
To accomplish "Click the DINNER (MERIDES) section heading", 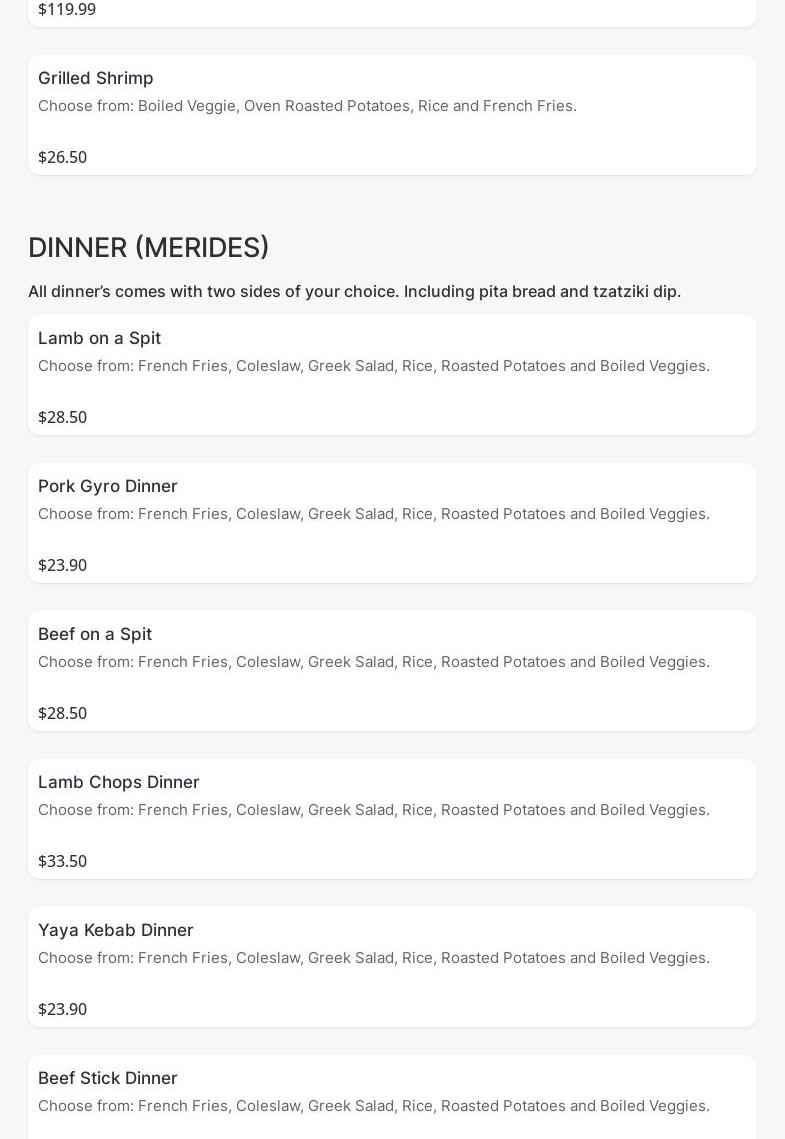I will click(x=148, y=248).
